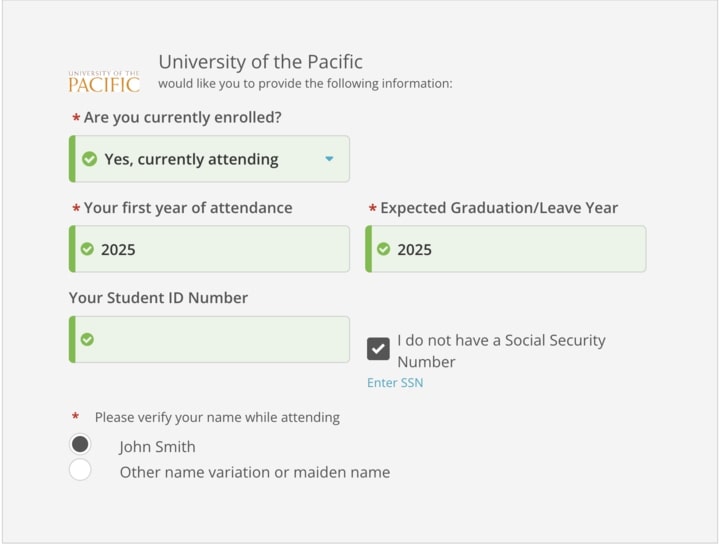Click green checkmark in graduation year field
This screenshot has width=720, height=544.
tap(383, 249)
